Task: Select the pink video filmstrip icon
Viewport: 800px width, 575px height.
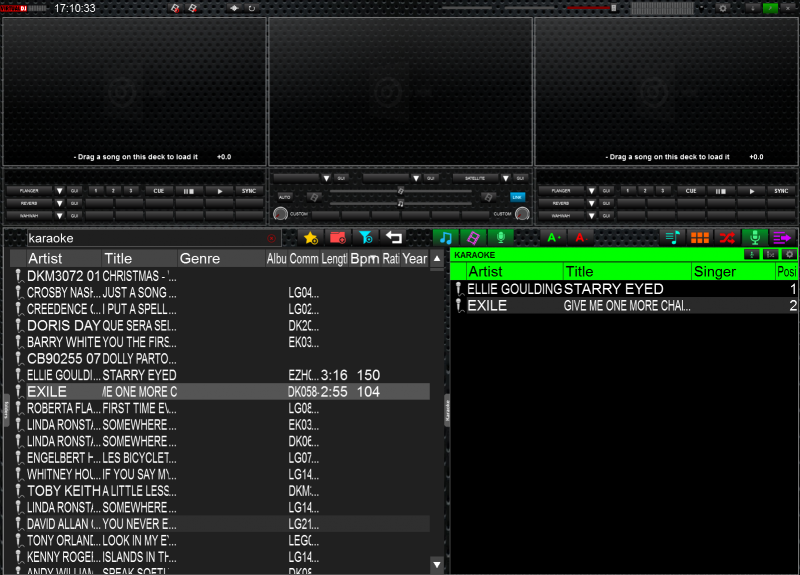Action: 473,238
